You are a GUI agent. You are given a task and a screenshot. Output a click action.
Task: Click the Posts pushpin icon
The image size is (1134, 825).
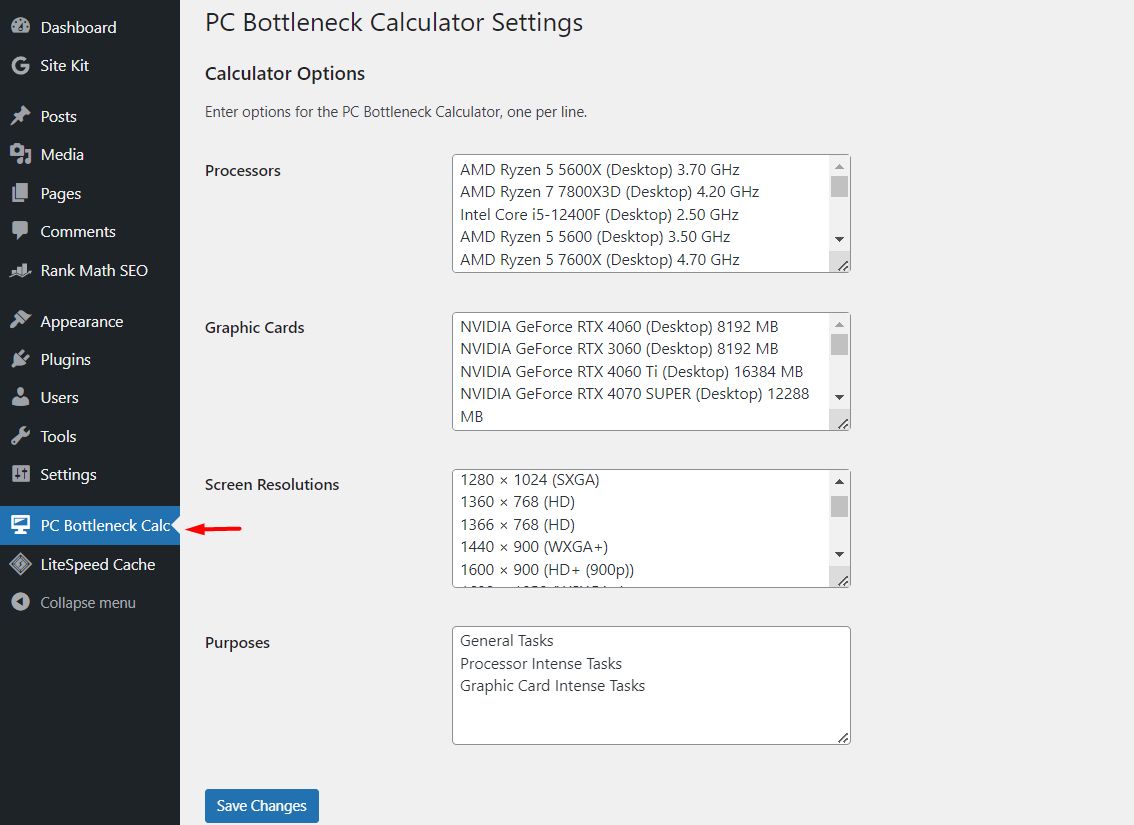[20, 116]
